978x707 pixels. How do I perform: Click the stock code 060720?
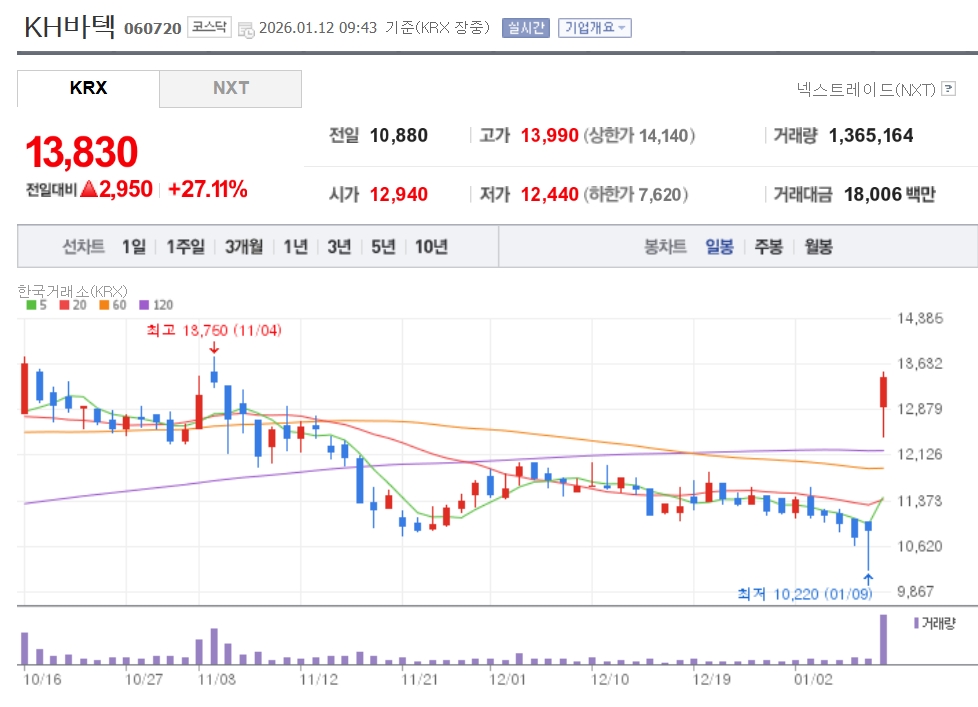coord(153,29)
